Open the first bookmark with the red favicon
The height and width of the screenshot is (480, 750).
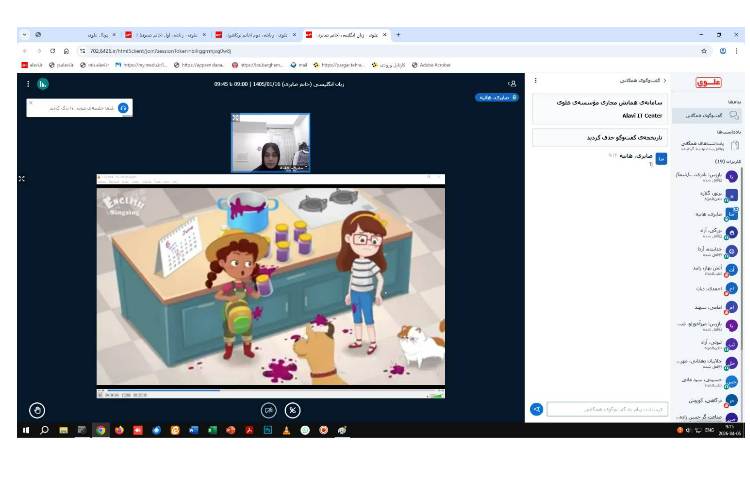pos(32,65)
